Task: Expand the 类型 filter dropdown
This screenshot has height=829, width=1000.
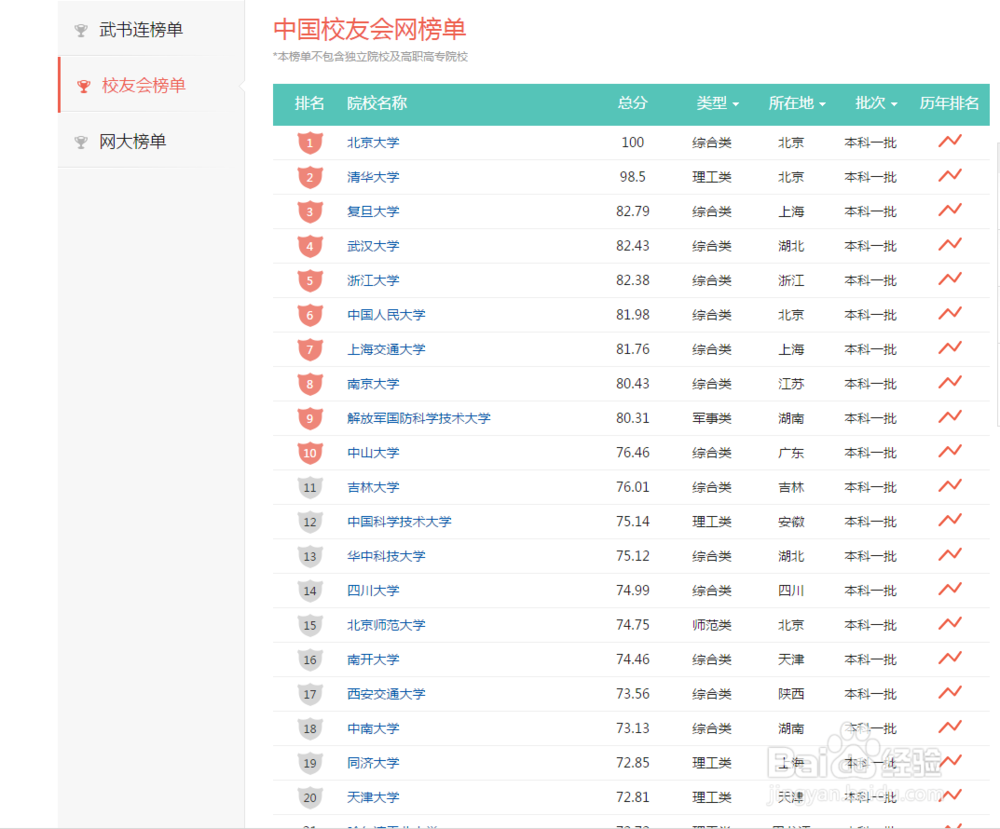Action: coord(717,103)
